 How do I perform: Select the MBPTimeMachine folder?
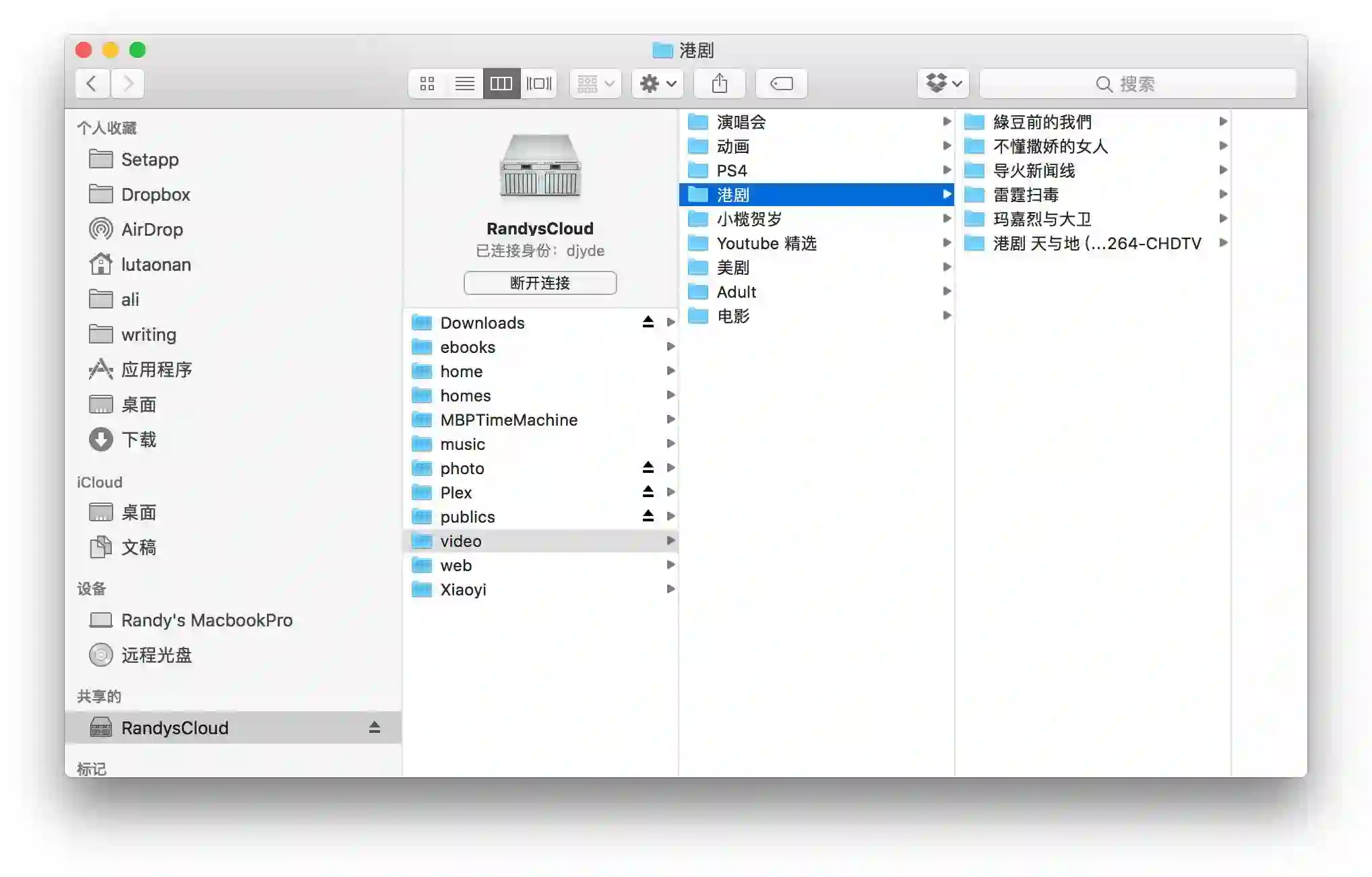508,420
